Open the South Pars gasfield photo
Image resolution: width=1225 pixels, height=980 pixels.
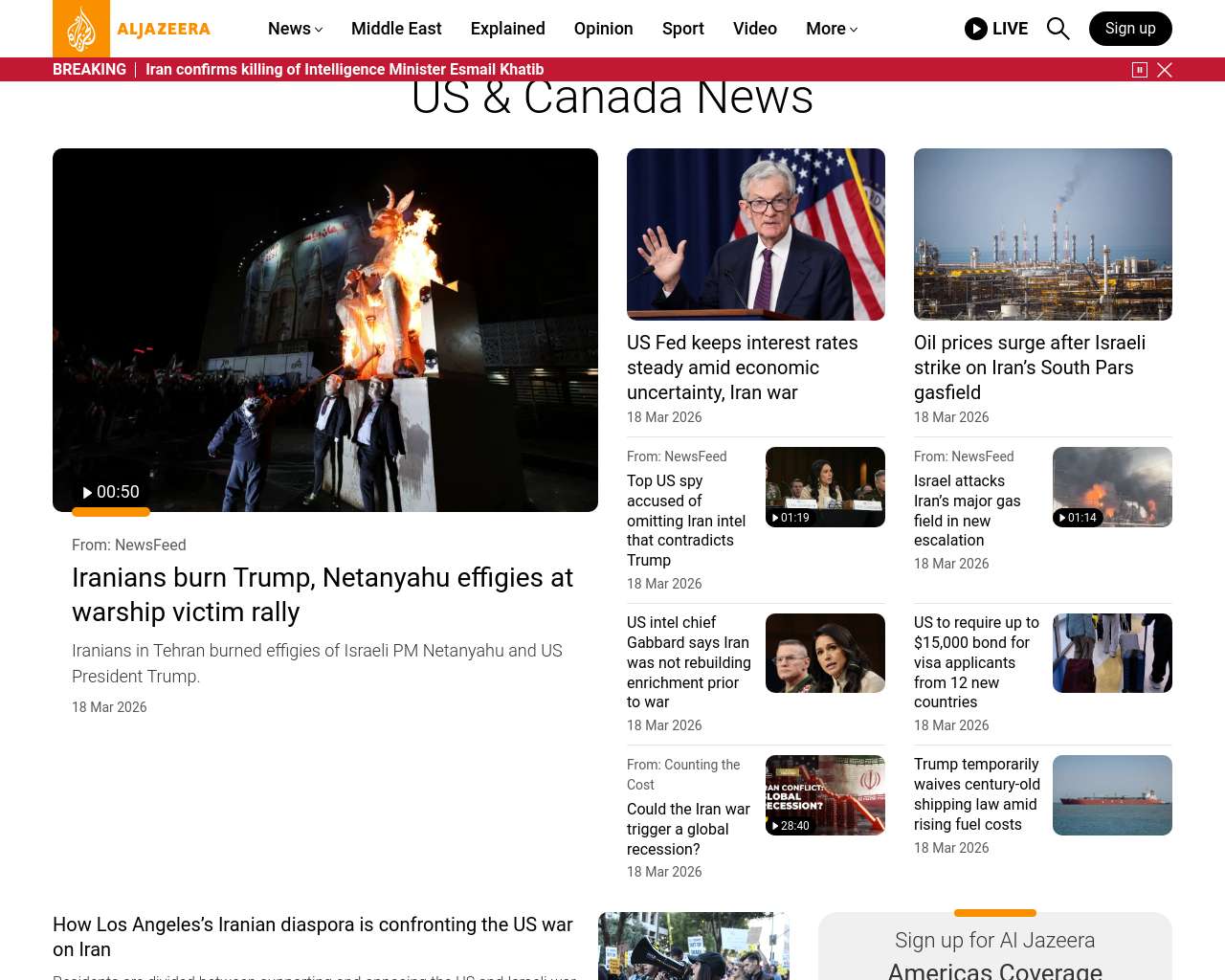click(x=1043, y=234)
